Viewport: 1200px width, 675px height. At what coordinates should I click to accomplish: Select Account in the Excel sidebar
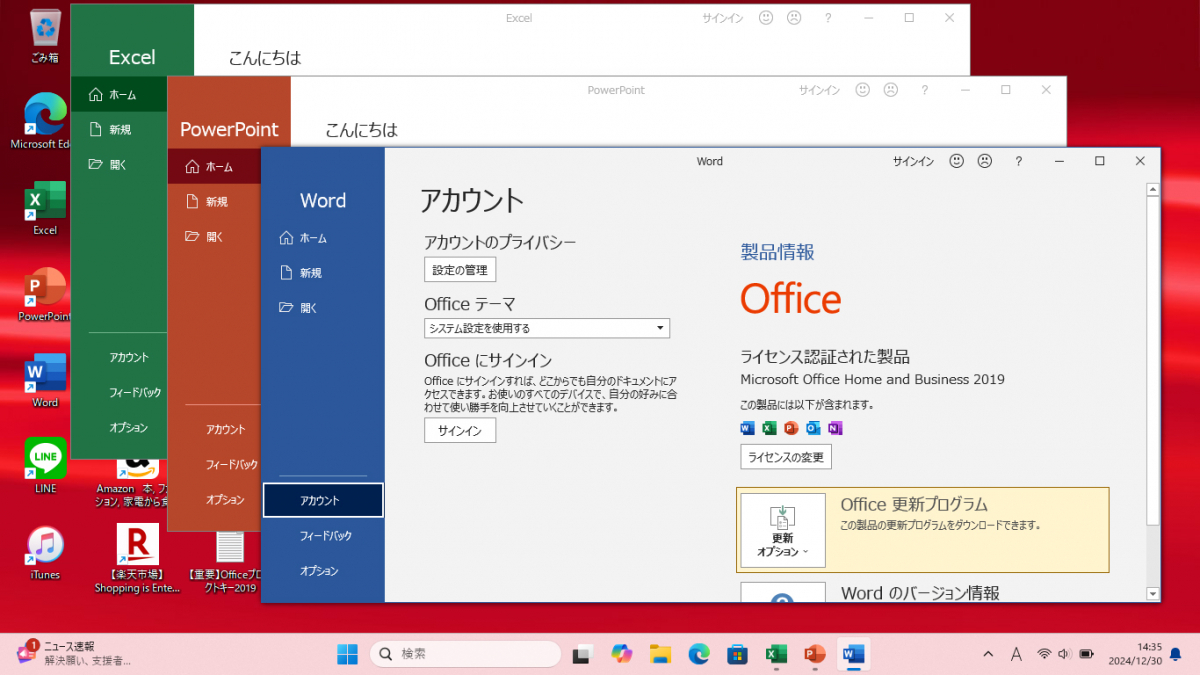(128, 357)
